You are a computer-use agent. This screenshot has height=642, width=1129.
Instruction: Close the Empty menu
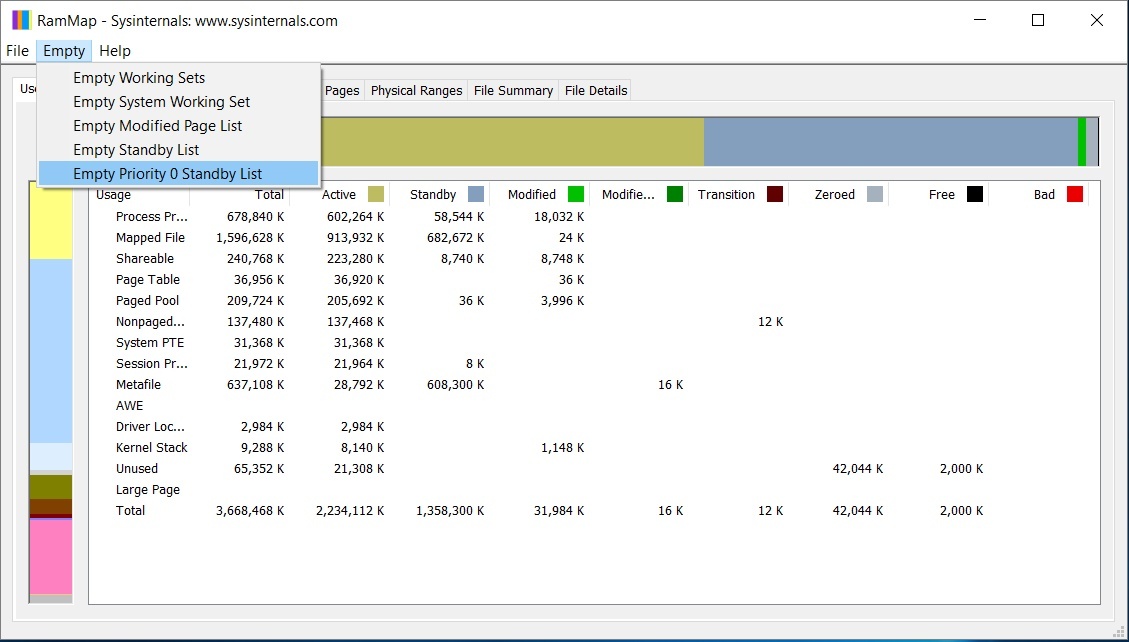[64, 51]
